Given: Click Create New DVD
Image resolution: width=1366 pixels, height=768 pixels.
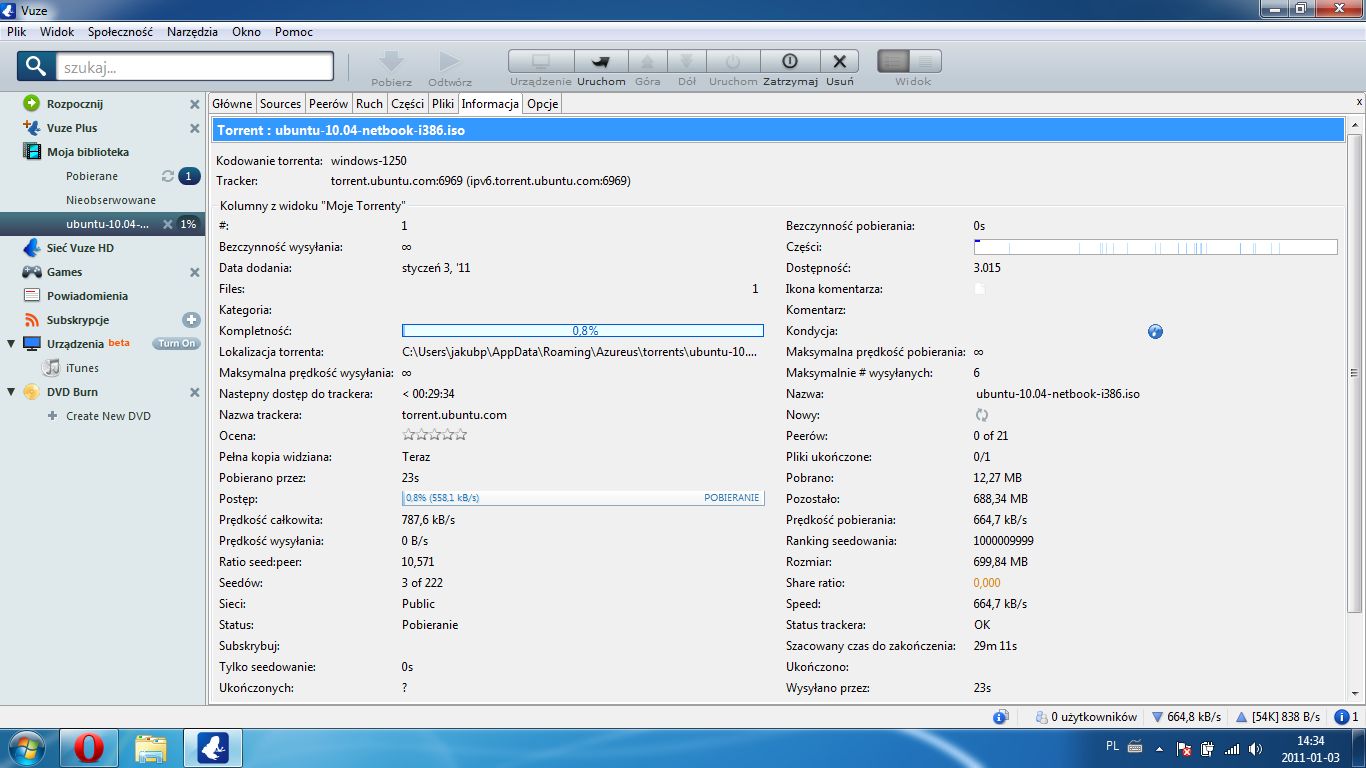Looking at the screenshot, I should [x=108, y=416].
